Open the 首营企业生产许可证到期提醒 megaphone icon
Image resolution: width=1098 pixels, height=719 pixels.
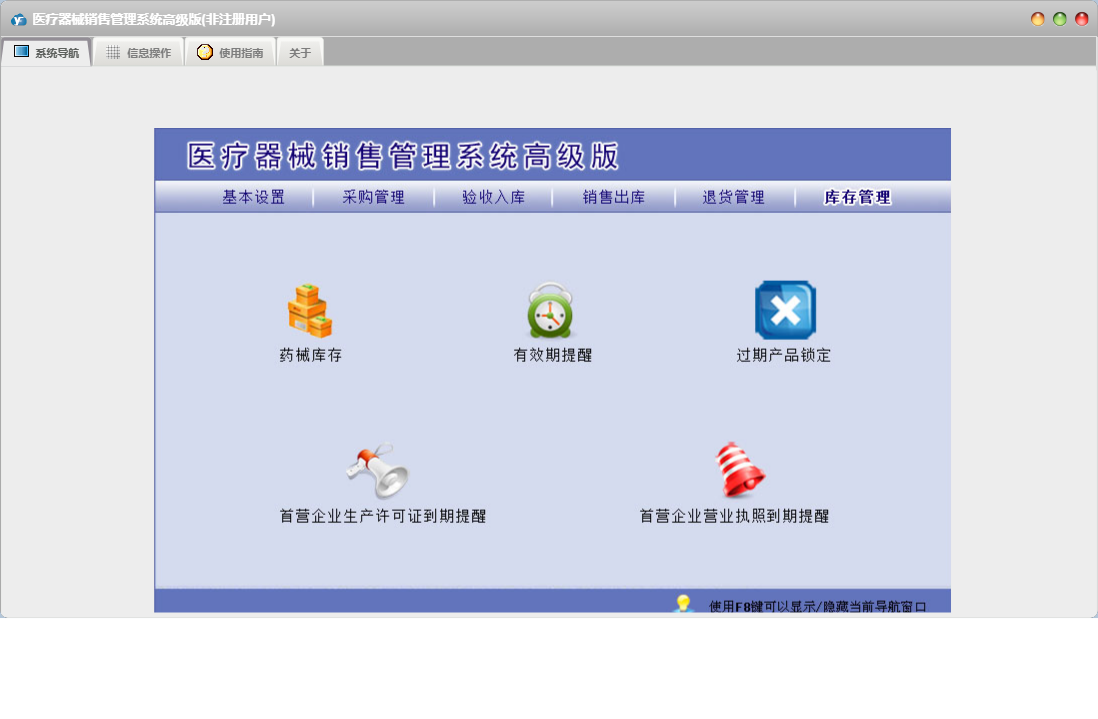[379, 471]
